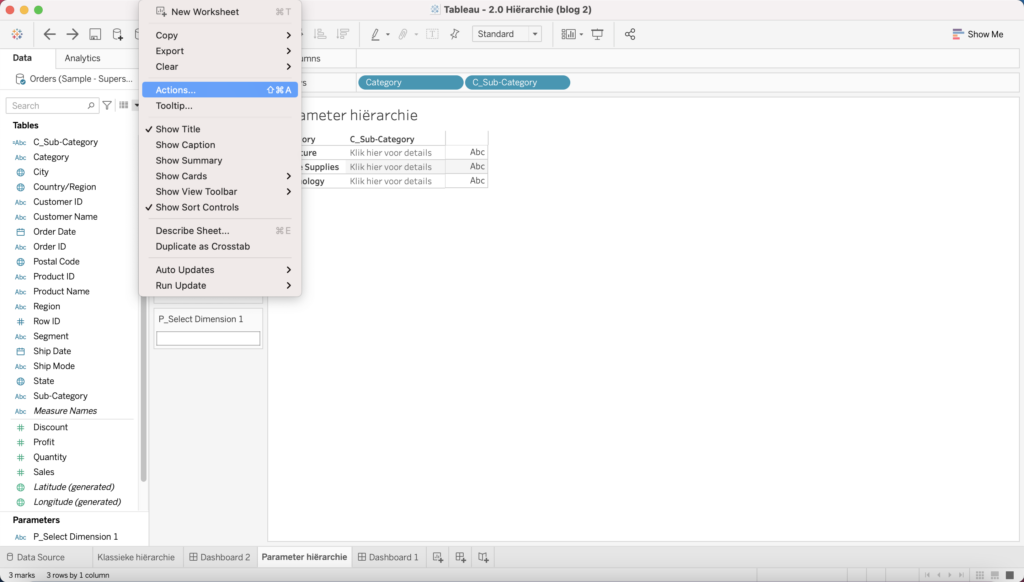Click the pin fix axes icon

tap(454, 34)
